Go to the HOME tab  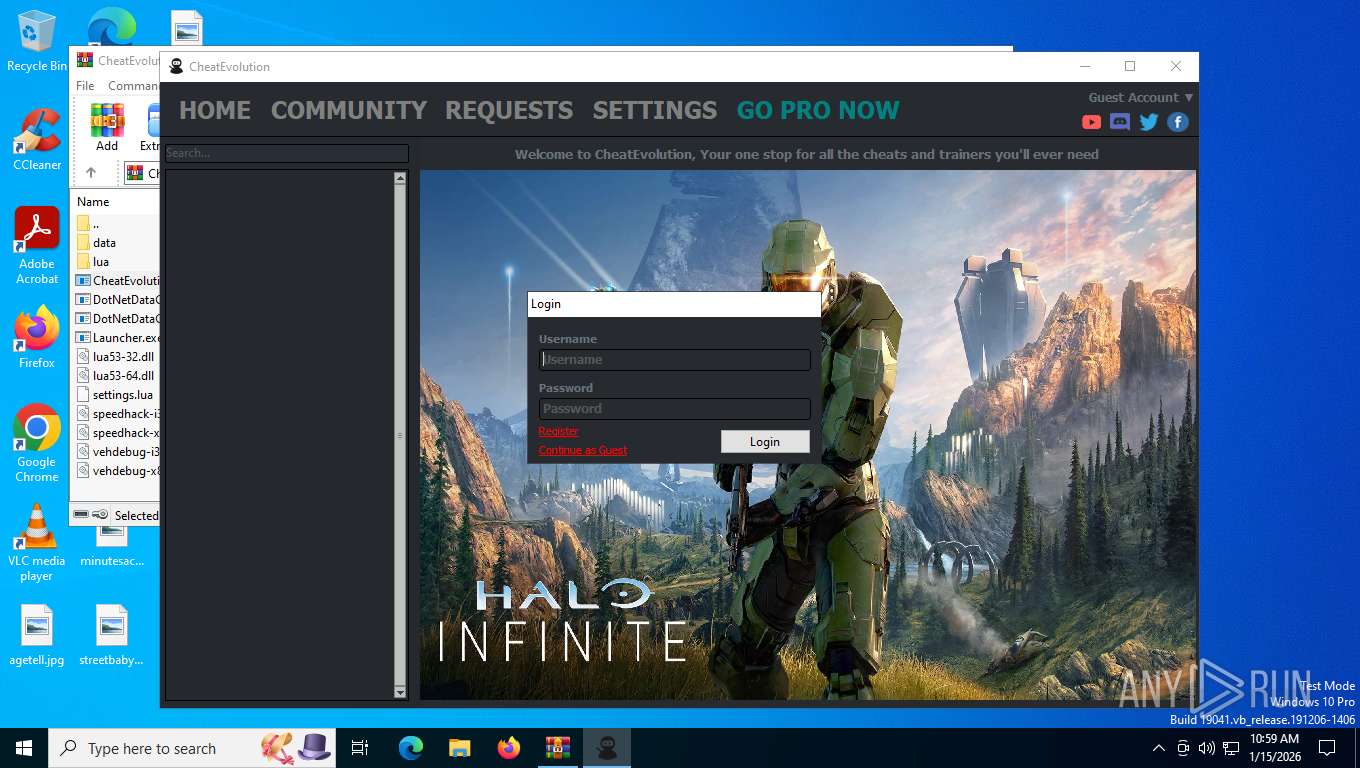click(x=215, y=110)
